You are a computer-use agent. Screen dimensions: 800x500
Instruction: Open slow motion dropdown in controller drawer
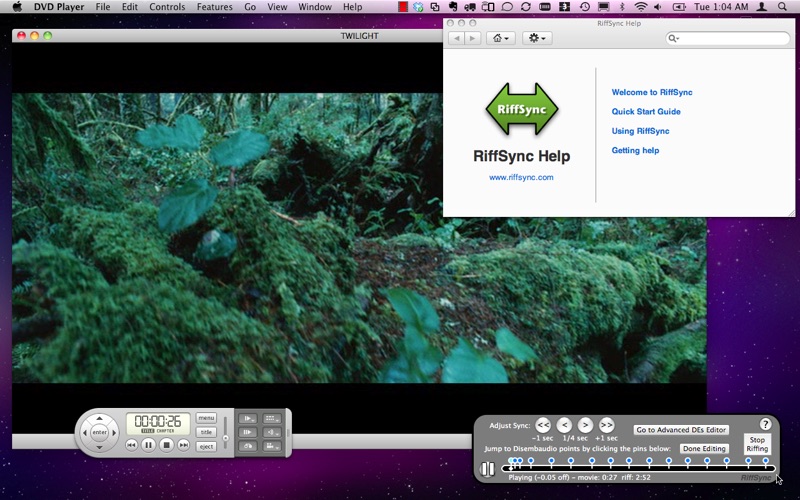[x=248, y=418]
